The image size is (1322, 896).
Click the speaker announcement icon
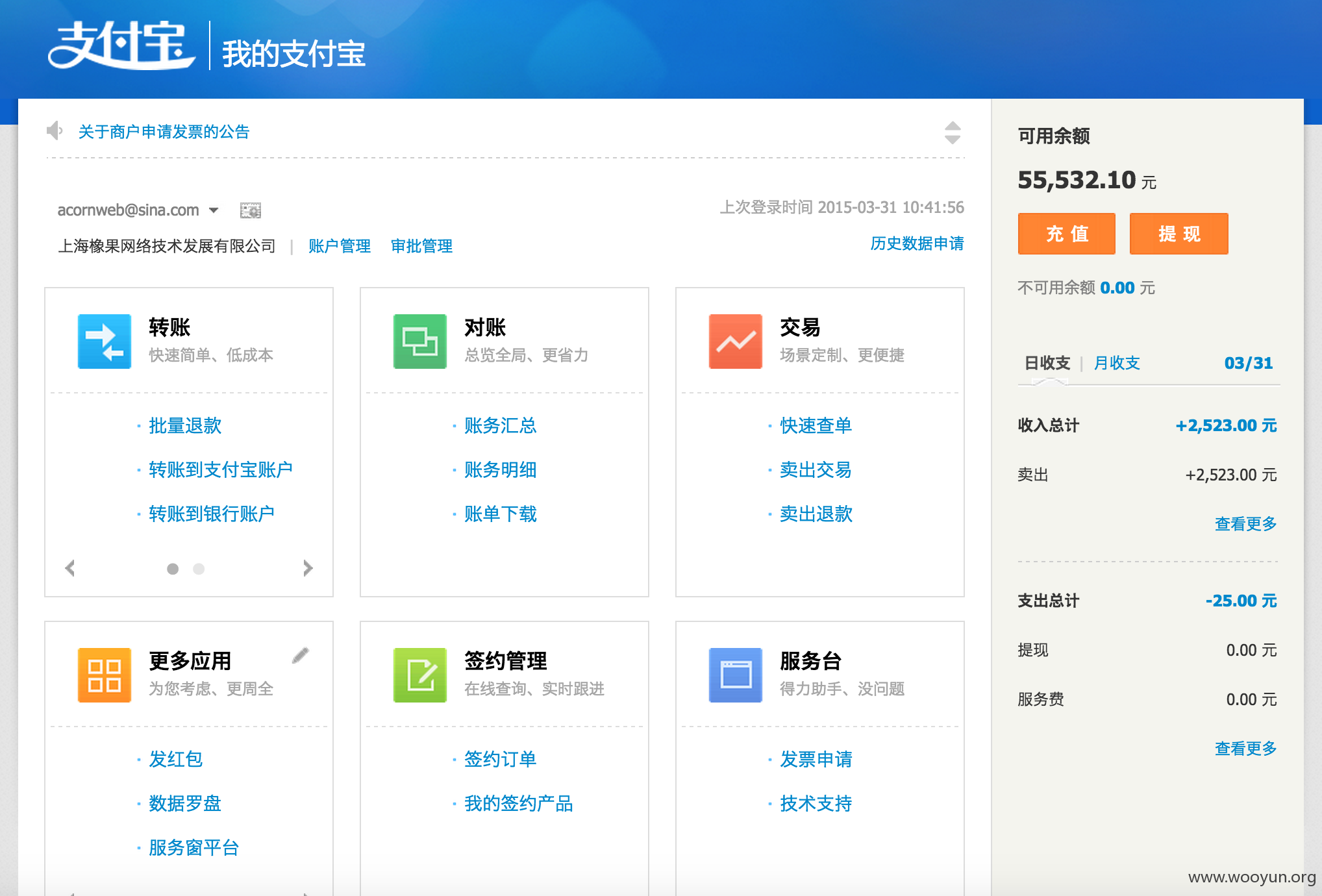55,131
